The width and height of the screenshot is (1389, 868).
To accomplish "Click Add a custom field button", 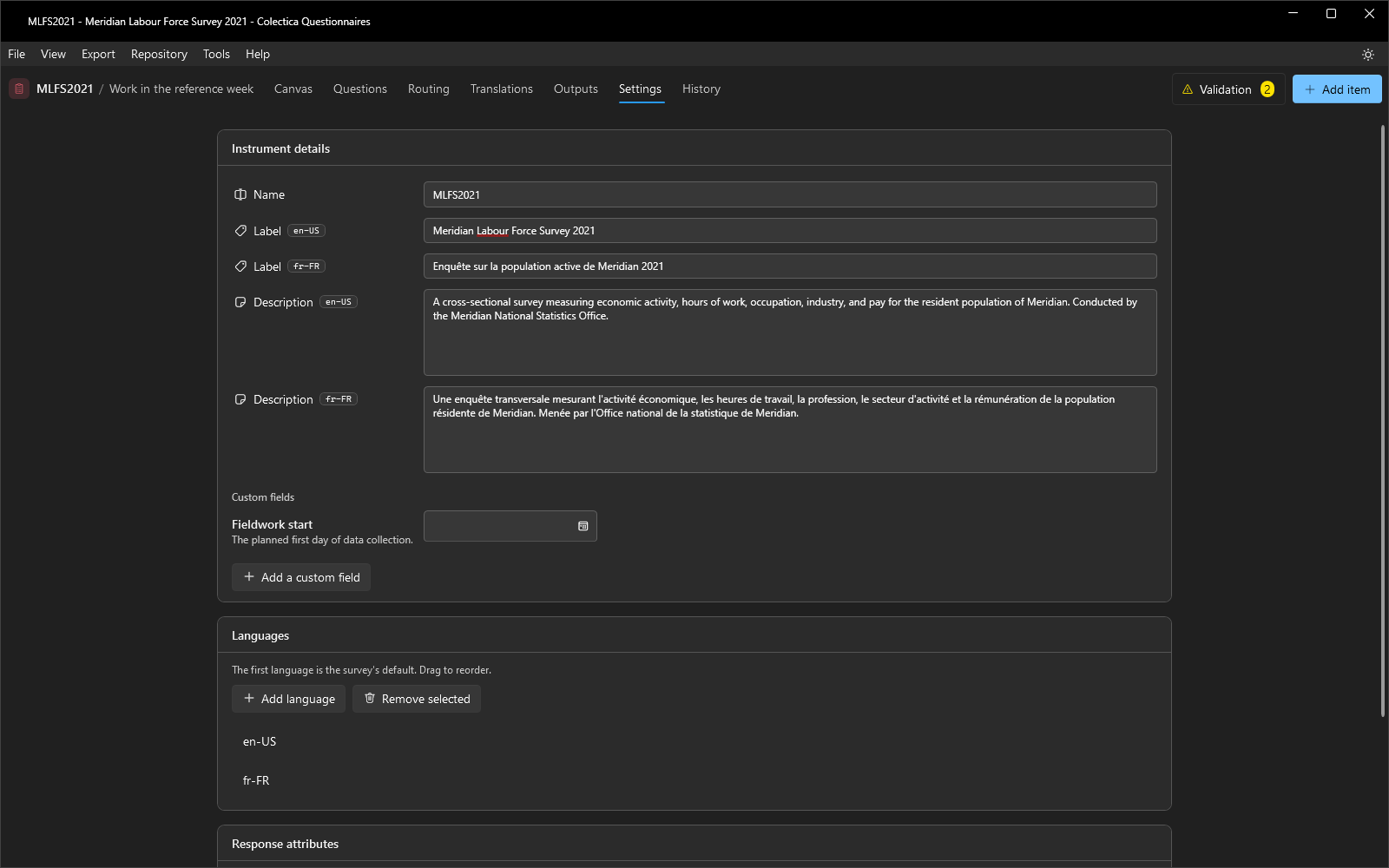I will click(x=301, y=577).
